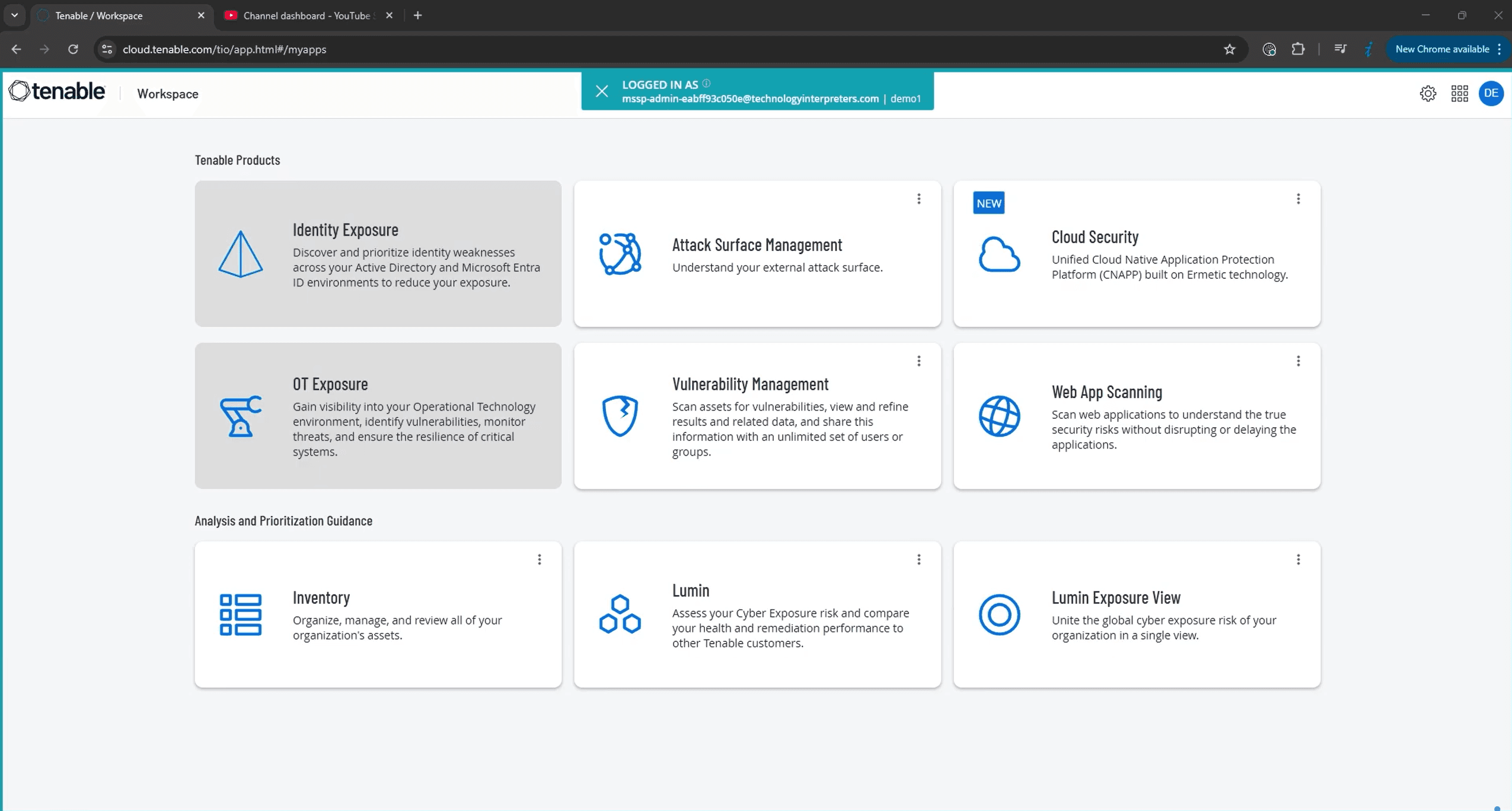The width and height of the screenshot is (1512, 811).
Task: Click the Inventory list icon
Action: click(240, 615)
